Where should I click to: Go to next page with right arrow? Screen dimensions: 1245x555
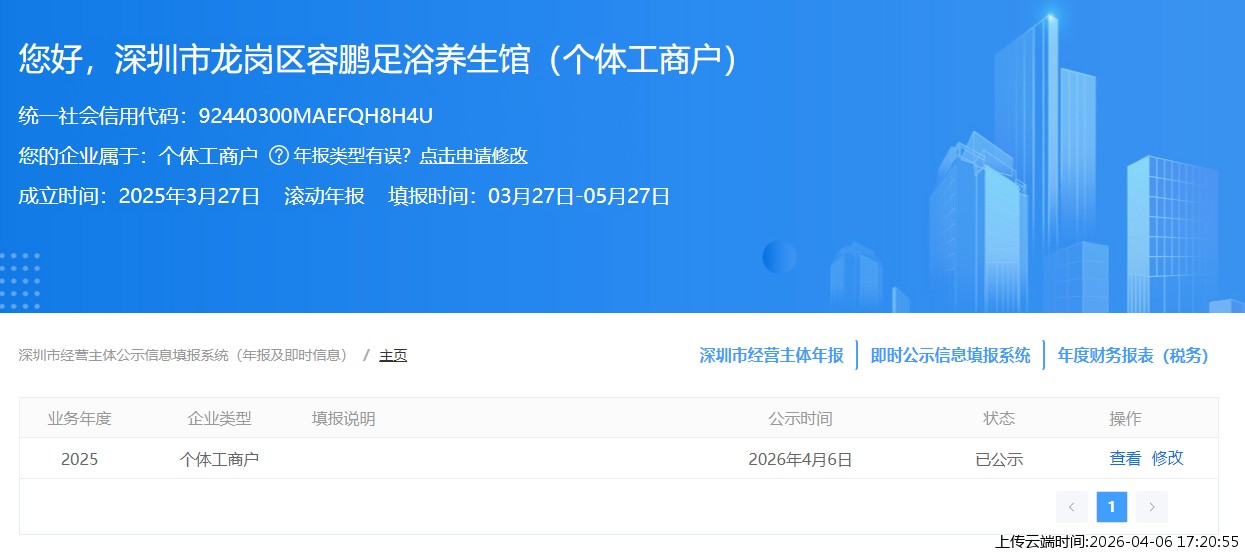point(1152,507)
